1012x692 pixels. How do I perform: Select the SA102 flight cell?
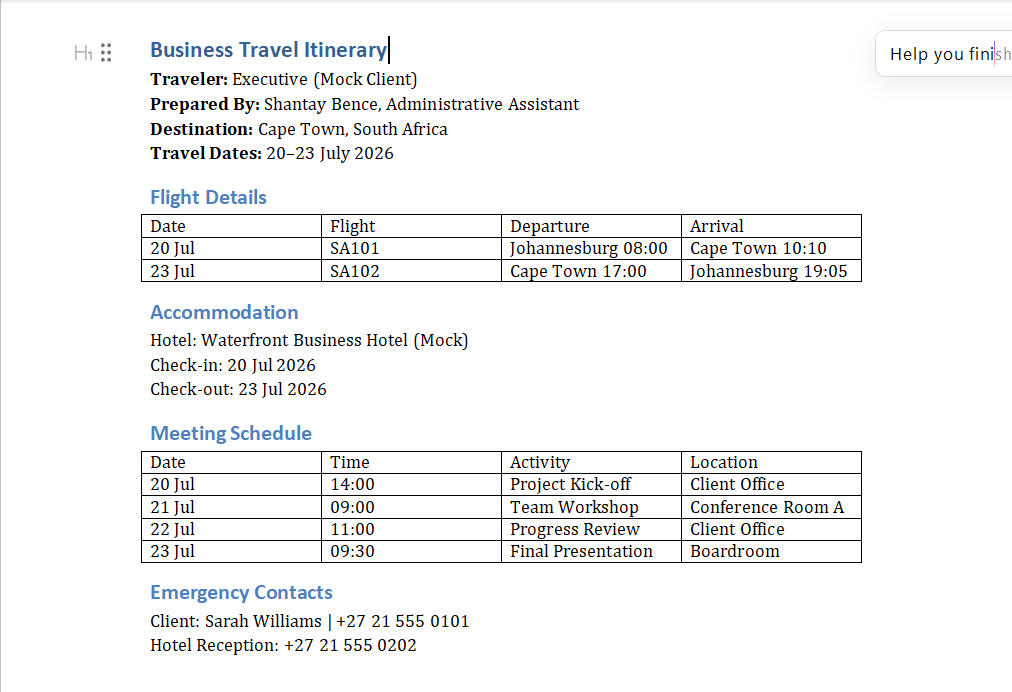pyautogui.click(x=411, y=271)
